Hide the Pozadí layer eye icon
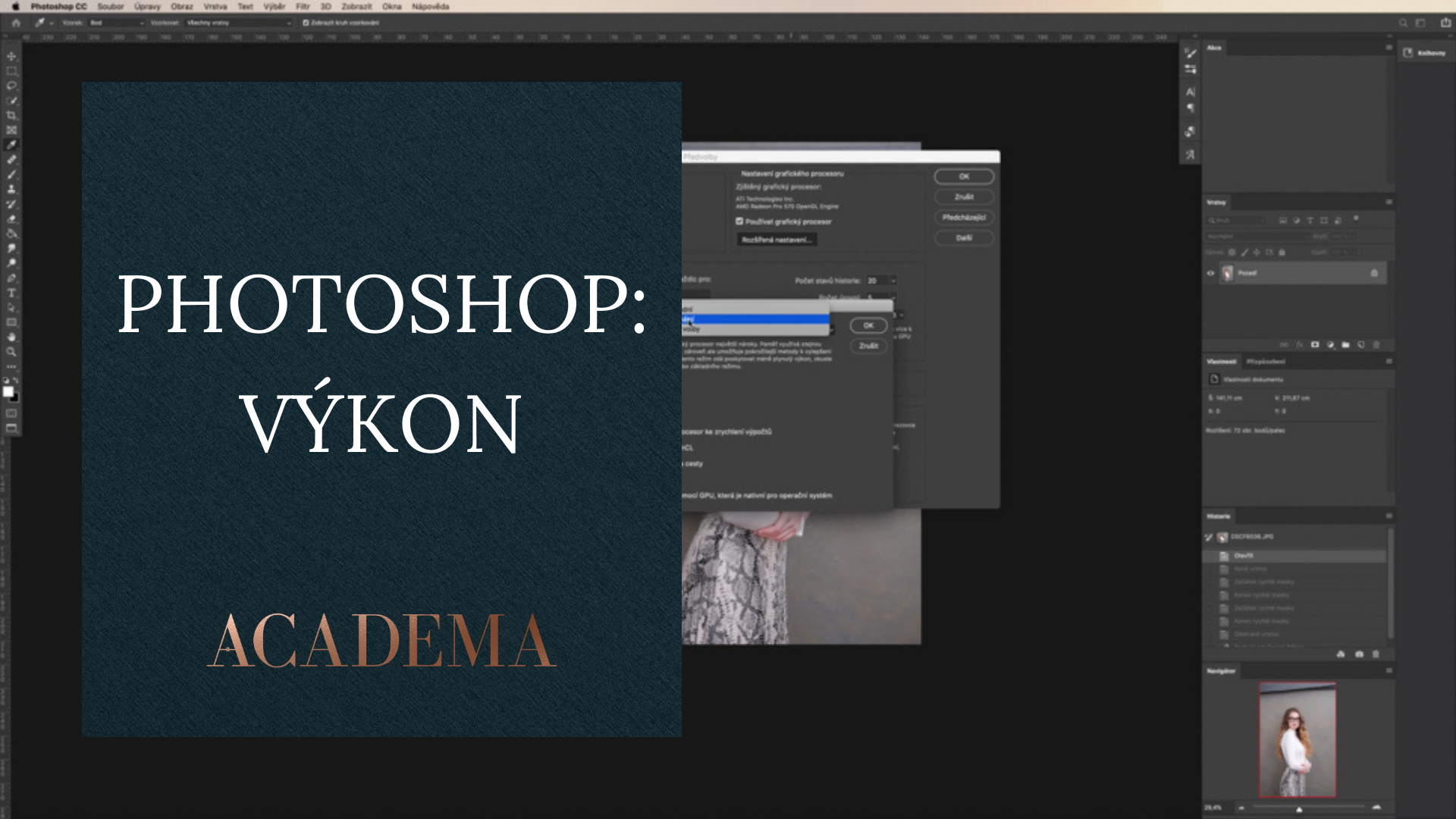Image resolution: width=1456 pixels, height=819 pixels. [1211, 273]
